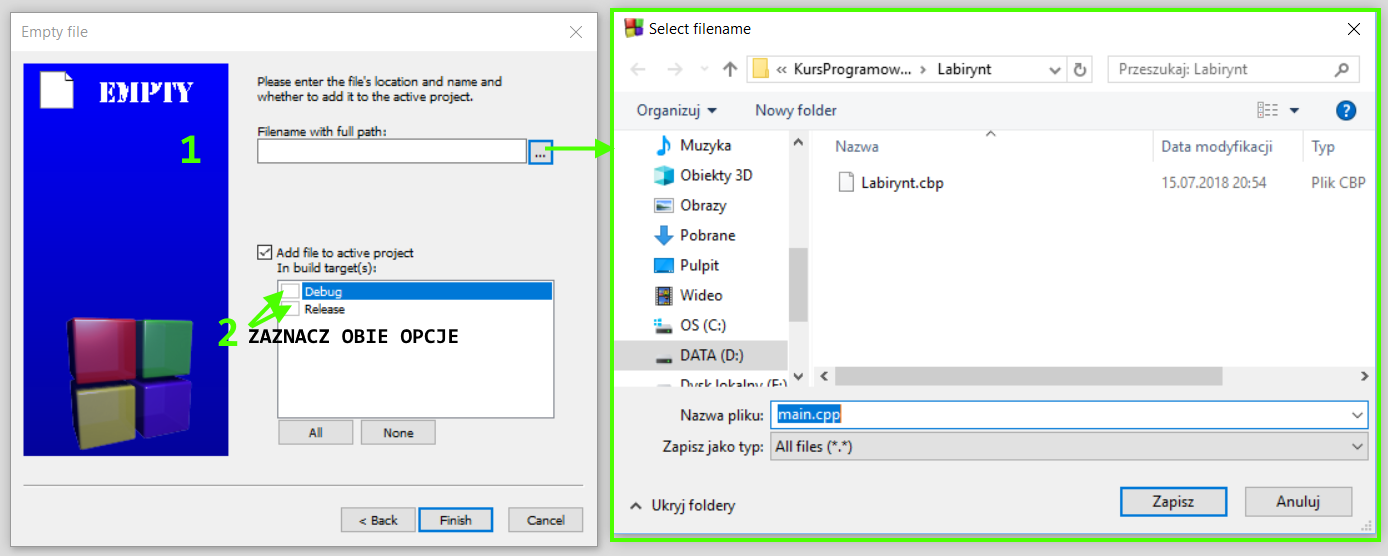
Task: Click Nowy folder in toolbar
Action: pyautogui.click(x=795, y=110)
